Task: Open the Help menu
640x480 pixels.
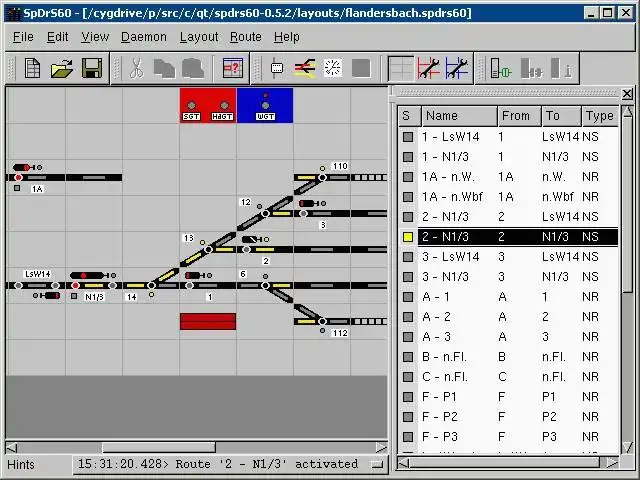Action: (287, 37)
